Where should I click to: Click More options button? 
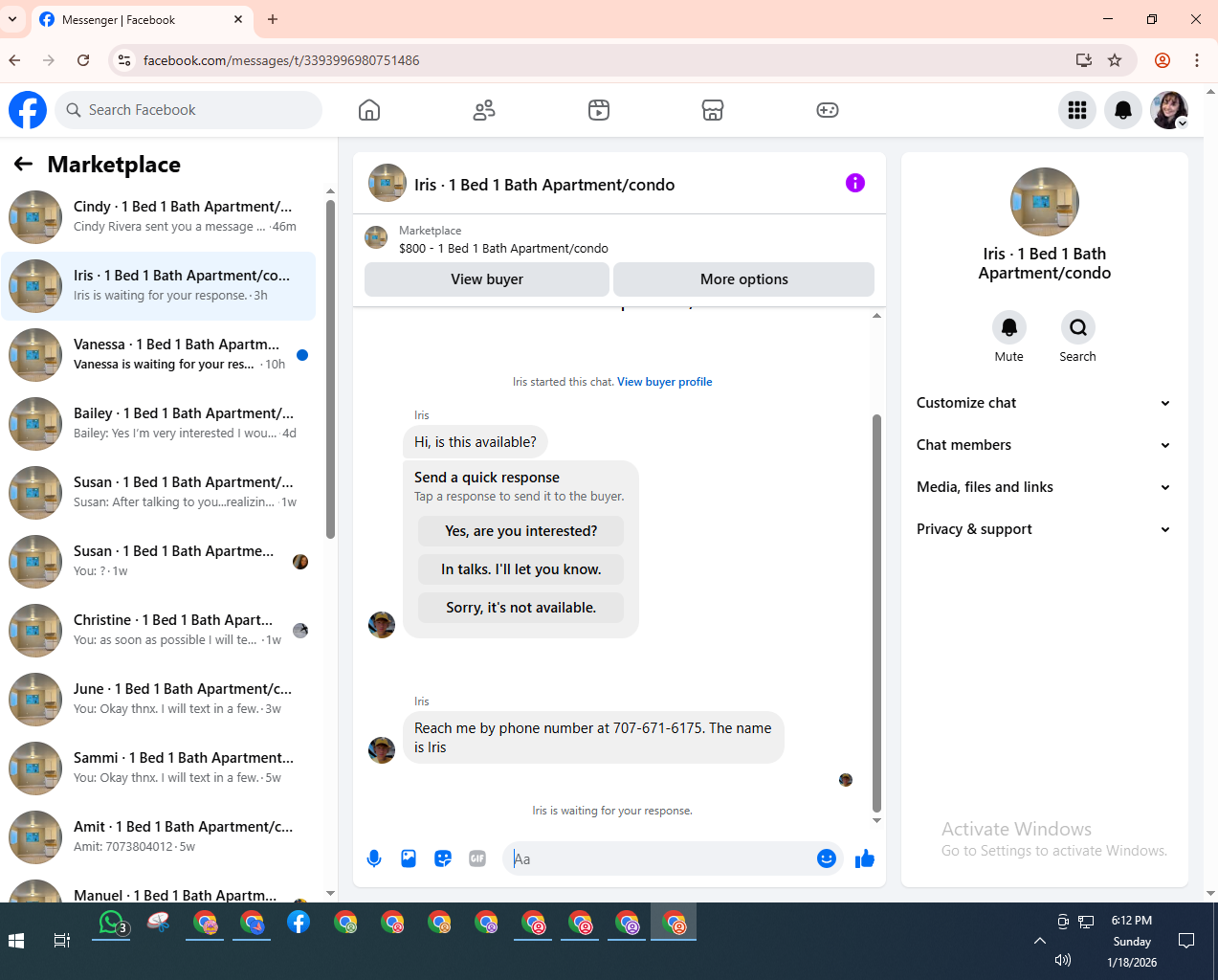pos(743,279)
